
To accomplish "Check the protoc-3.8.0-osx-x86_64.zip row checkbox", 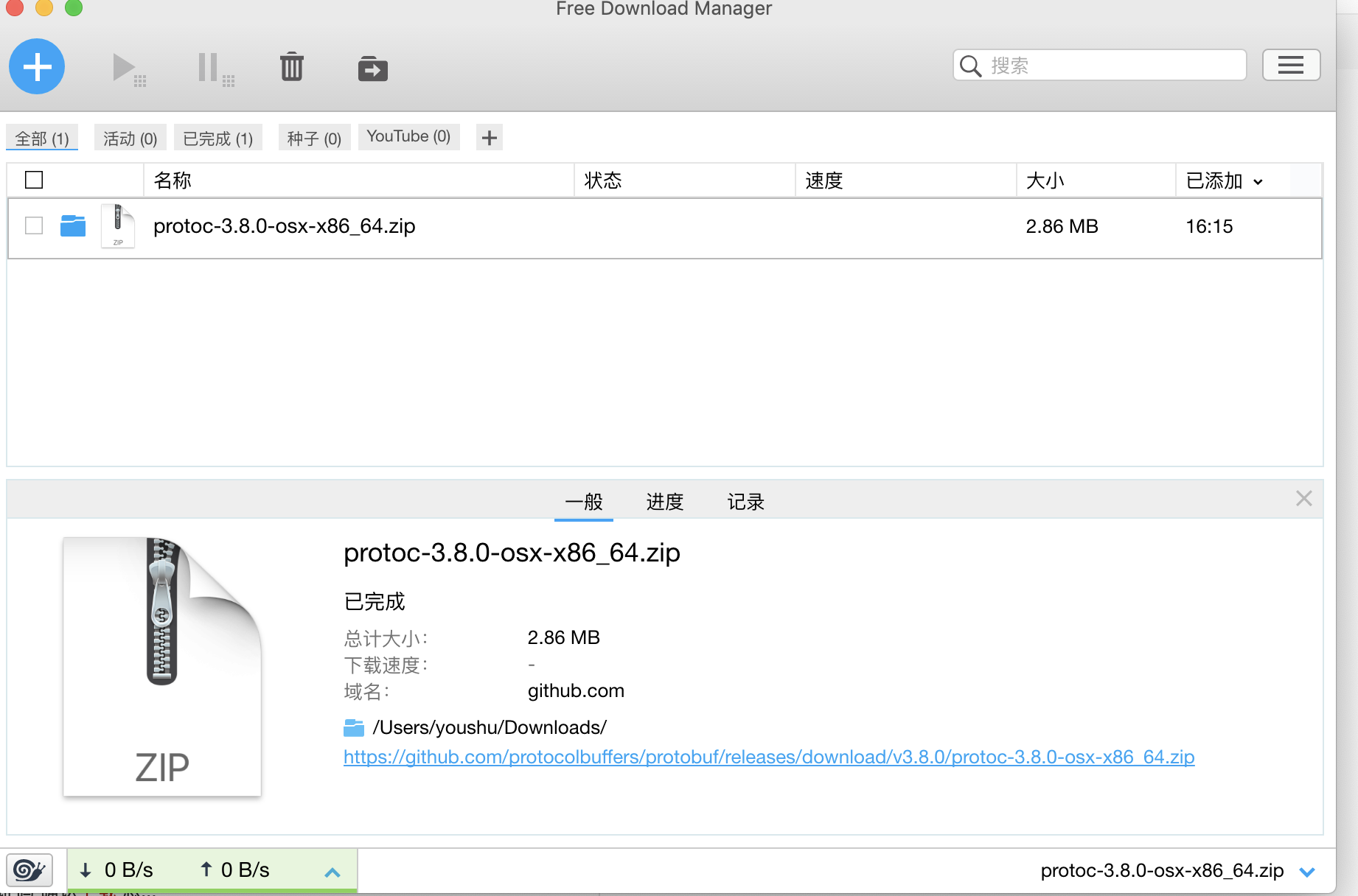I will [33, 225].
